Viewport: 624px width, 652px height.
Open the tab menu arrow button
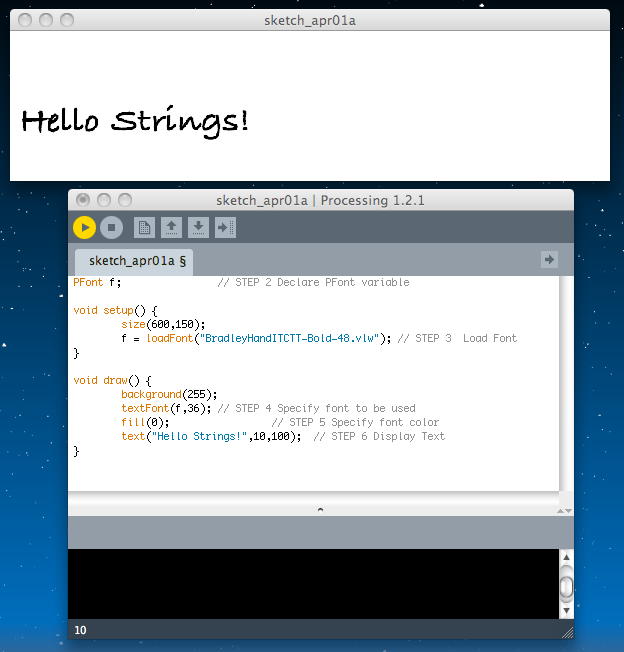point(549,260)
